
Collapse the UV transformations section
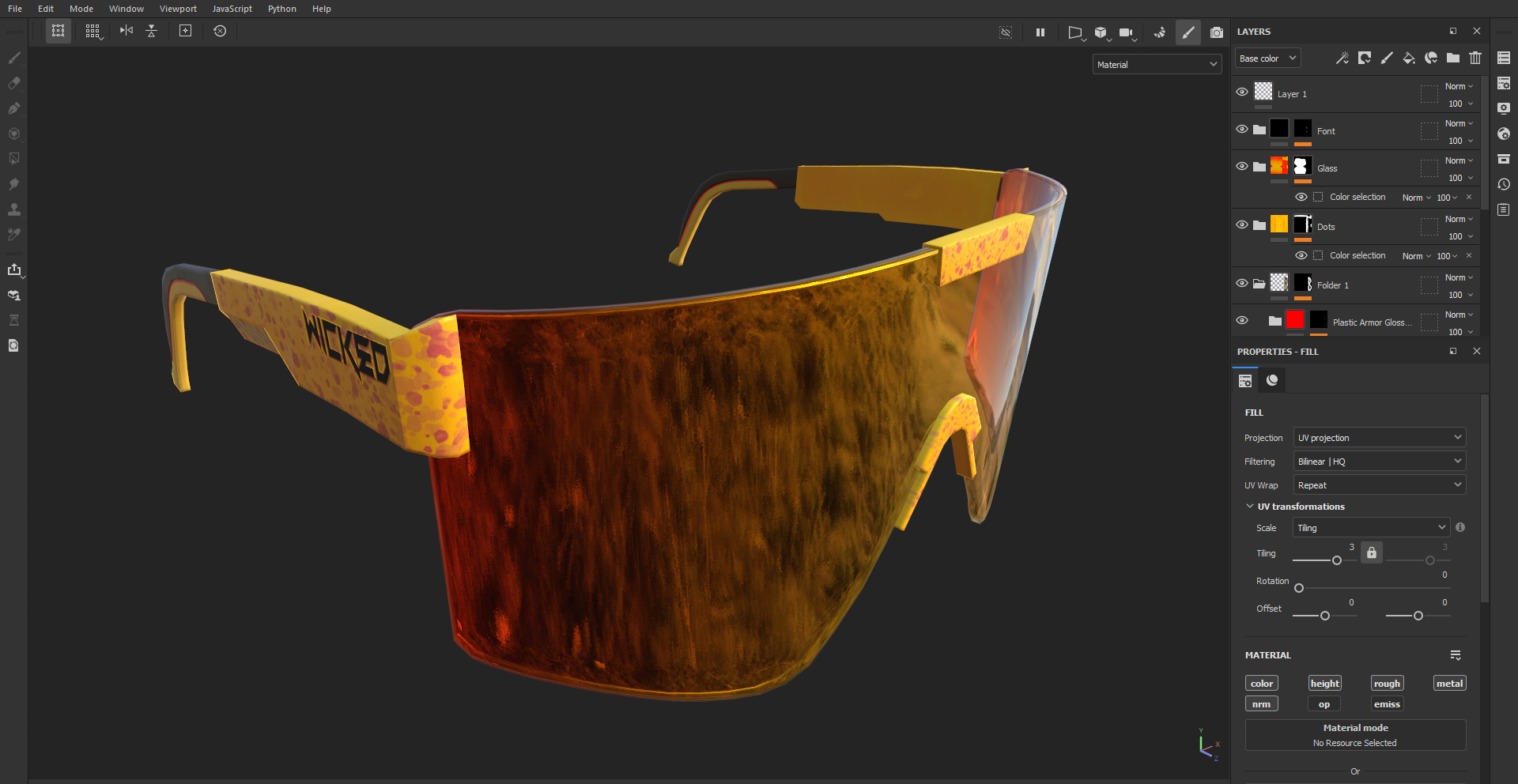(1250, 507)
